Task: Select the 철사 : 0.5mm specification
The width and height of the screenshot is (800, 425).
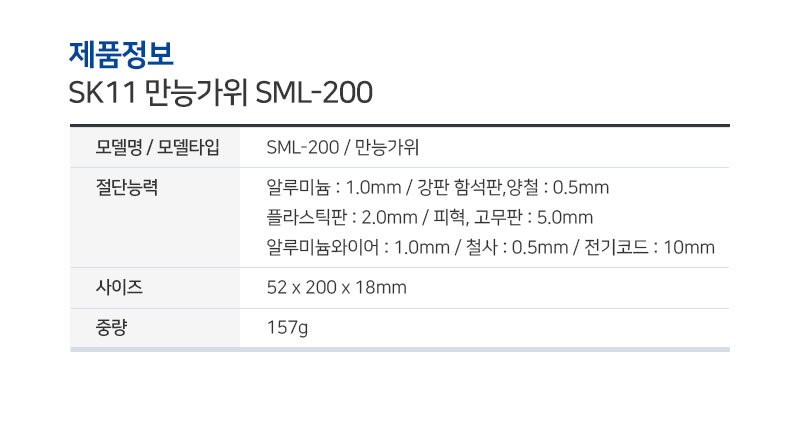Action: 517,247
